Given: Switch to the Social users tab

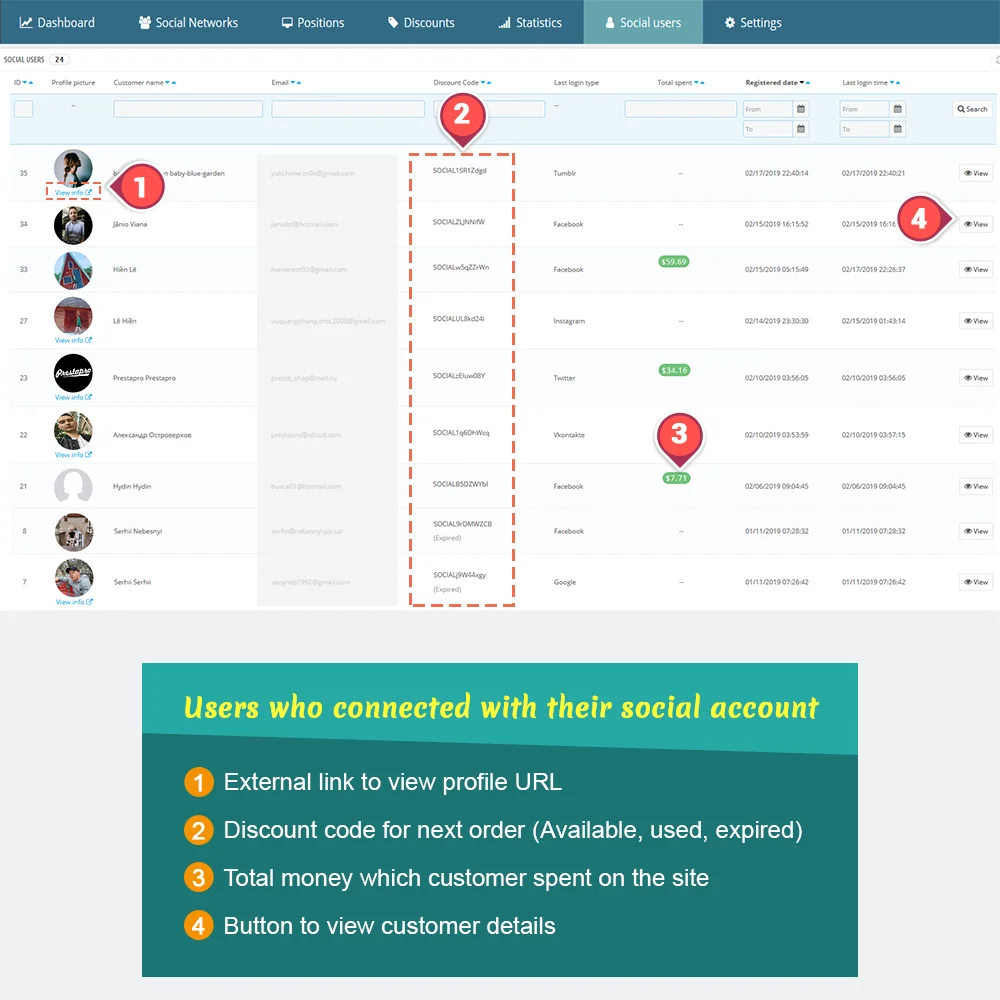Looking at the screenshot, I should 643,22.
